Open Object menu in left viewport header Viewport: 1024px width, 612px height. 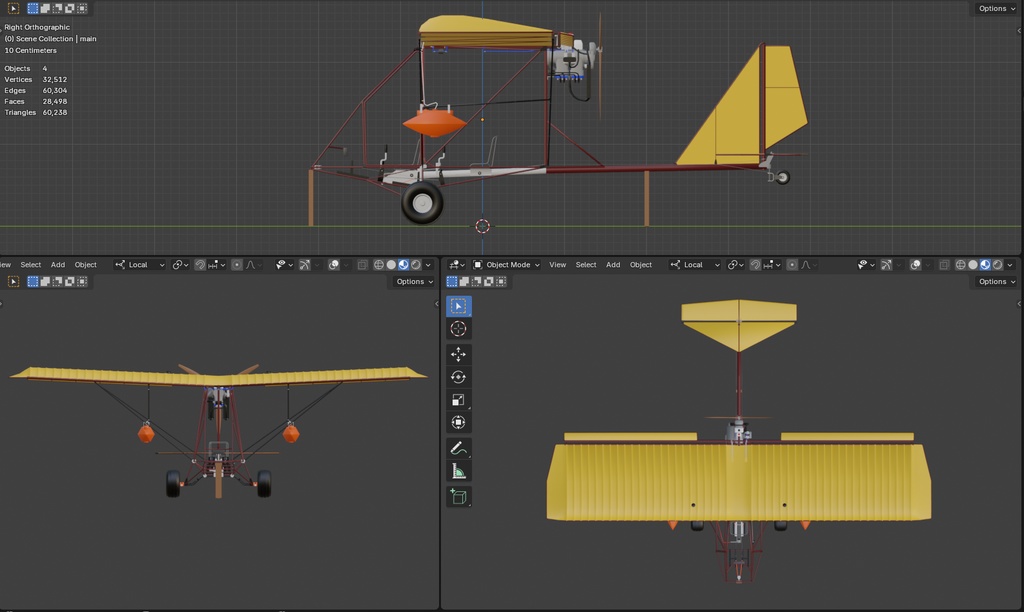pyautogui.click(x=86, y=265)
